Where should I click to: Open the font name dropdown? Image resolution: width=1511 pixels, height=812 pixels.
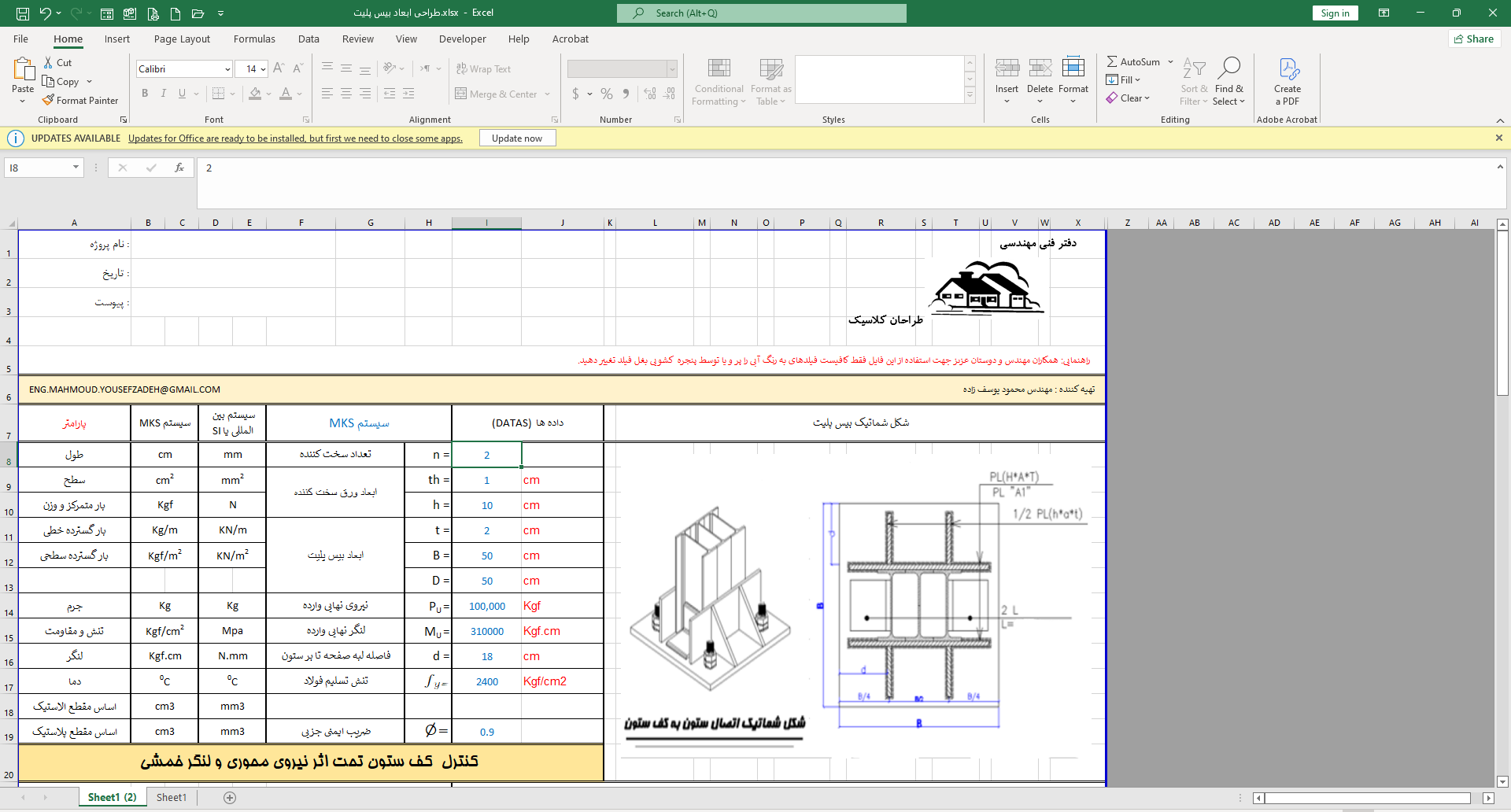click(227, 69)
